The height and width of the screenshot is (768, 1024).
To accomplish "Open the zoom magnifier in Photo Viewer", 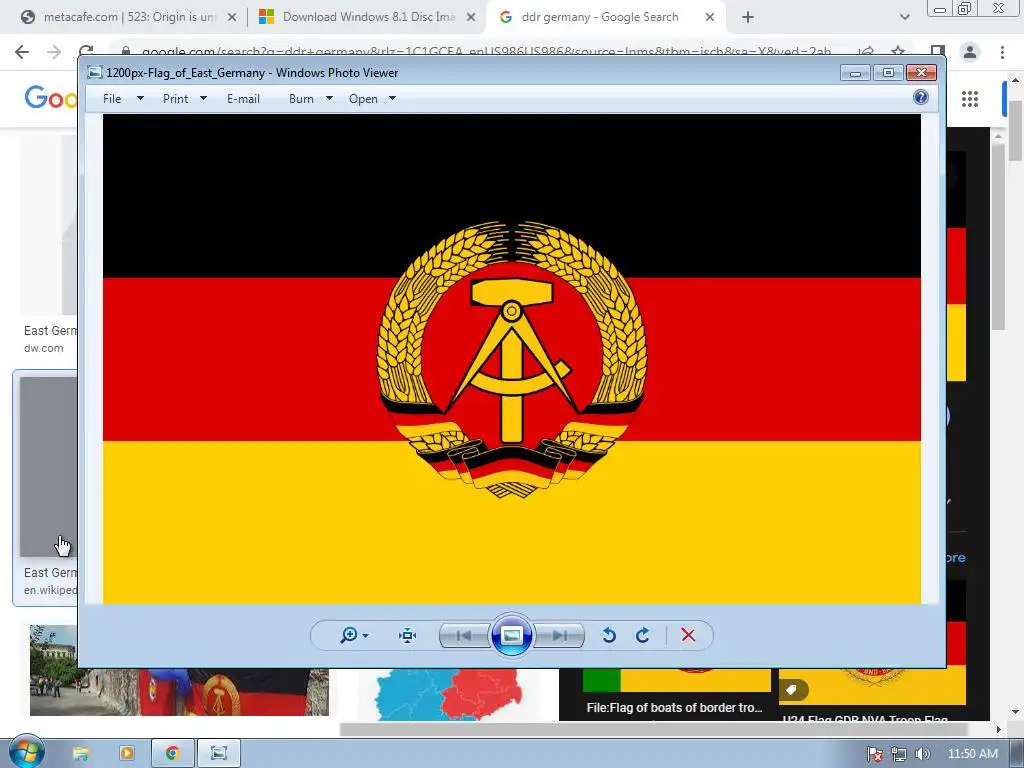I will pyautogui.click(x=354, y=635).
